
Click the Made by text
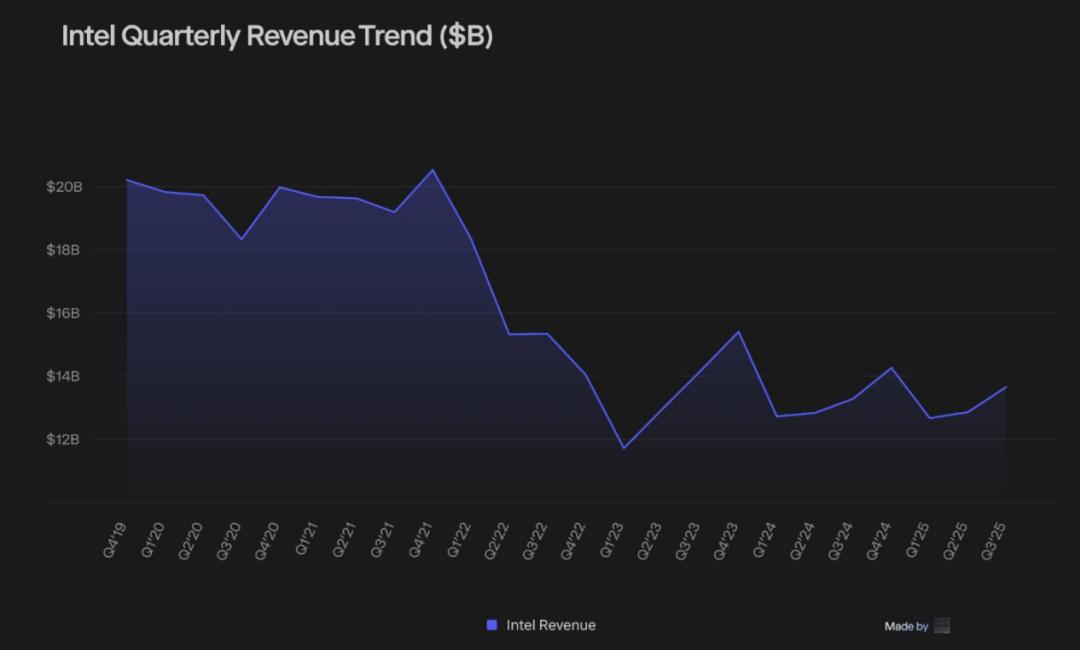pyautogui.click(x=906, y=627)
